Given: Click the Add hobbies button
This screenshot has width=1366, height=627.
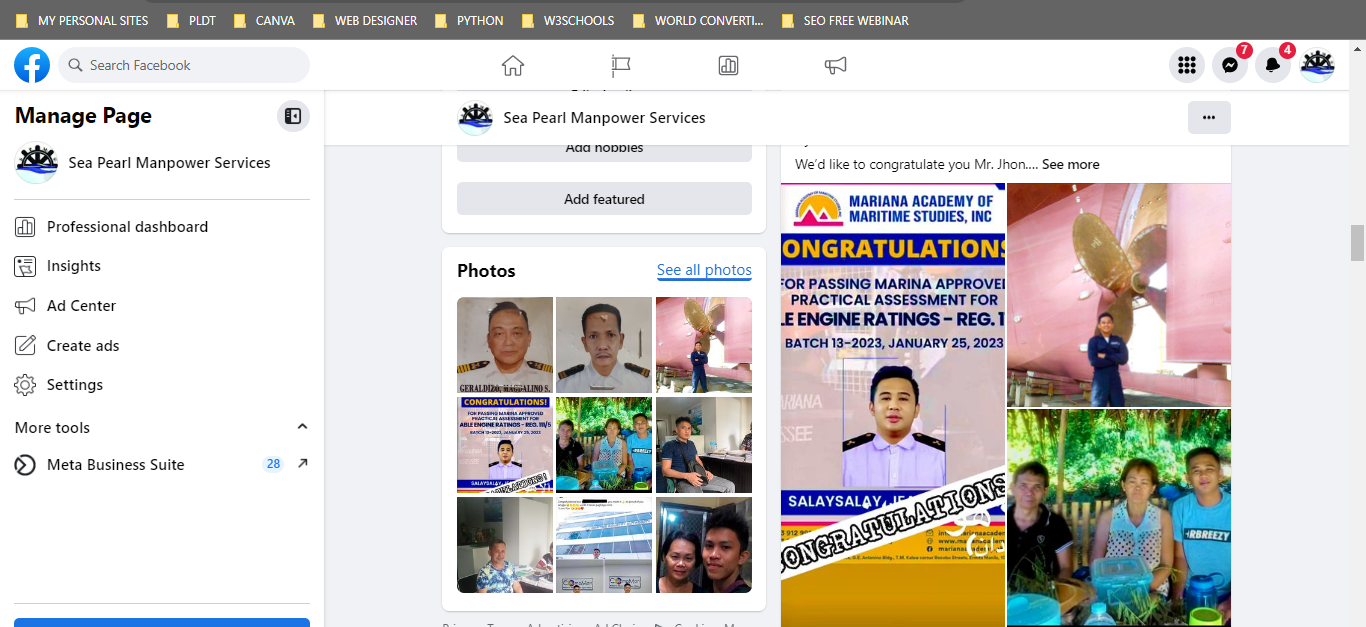Looking at the screenshot, I should (604, 149).
